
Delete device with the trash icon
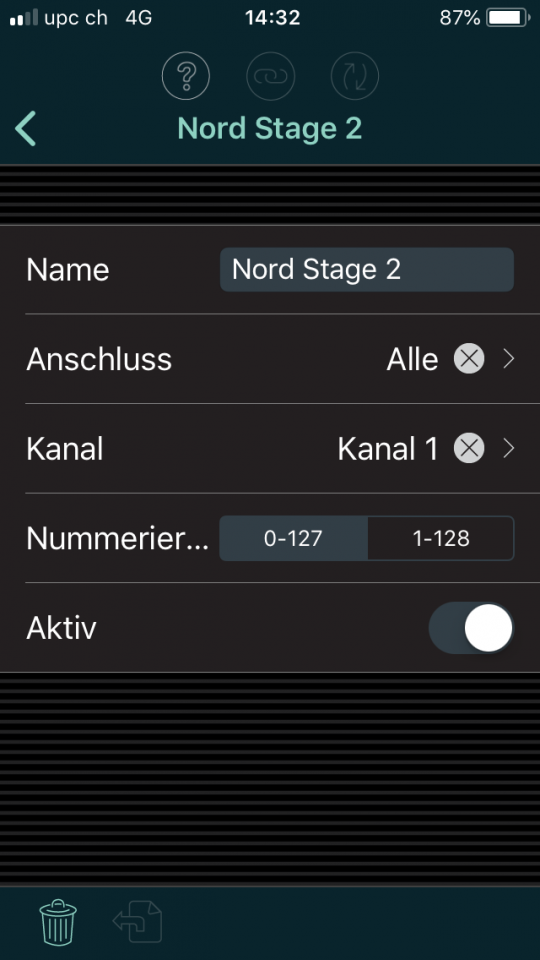58,922
